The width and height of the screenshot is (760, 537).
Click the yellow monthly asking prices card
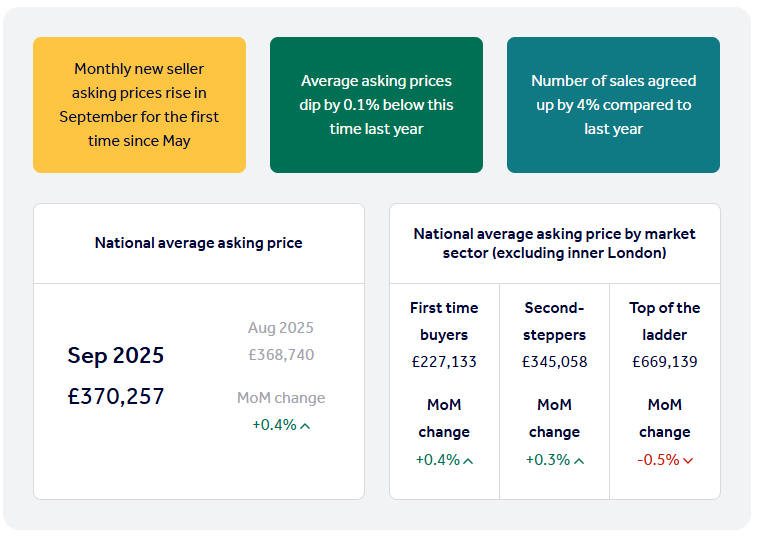pos(139,105)
